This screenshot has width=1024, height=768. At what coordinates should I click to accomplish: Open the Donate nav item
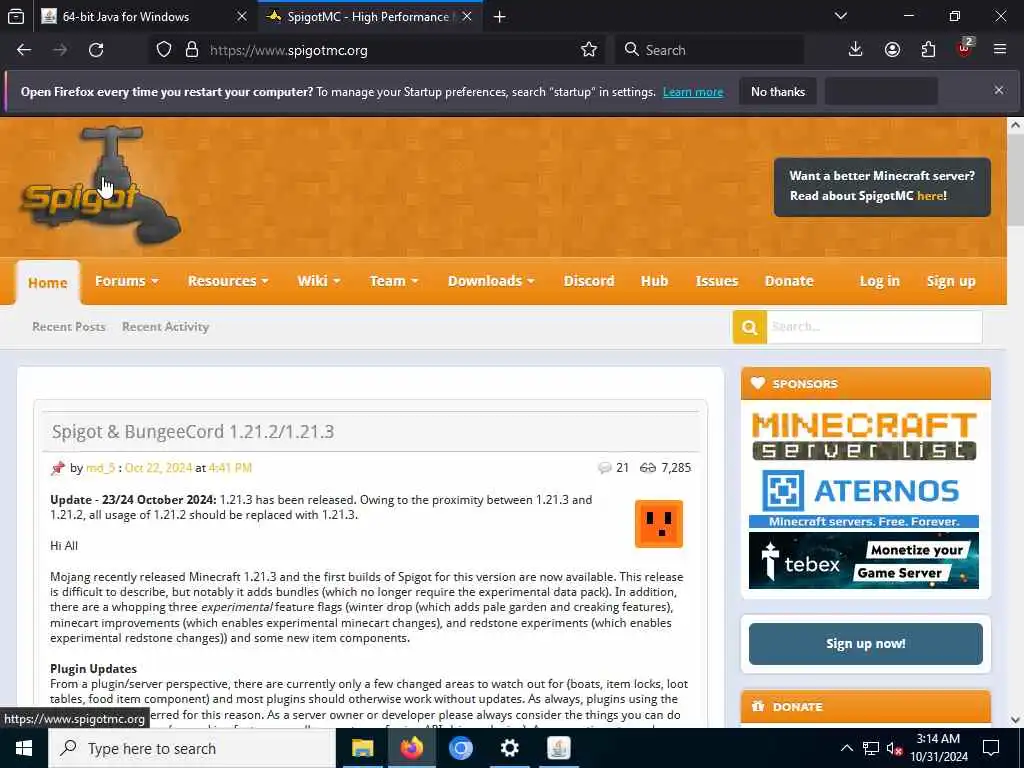pos(789,281)
